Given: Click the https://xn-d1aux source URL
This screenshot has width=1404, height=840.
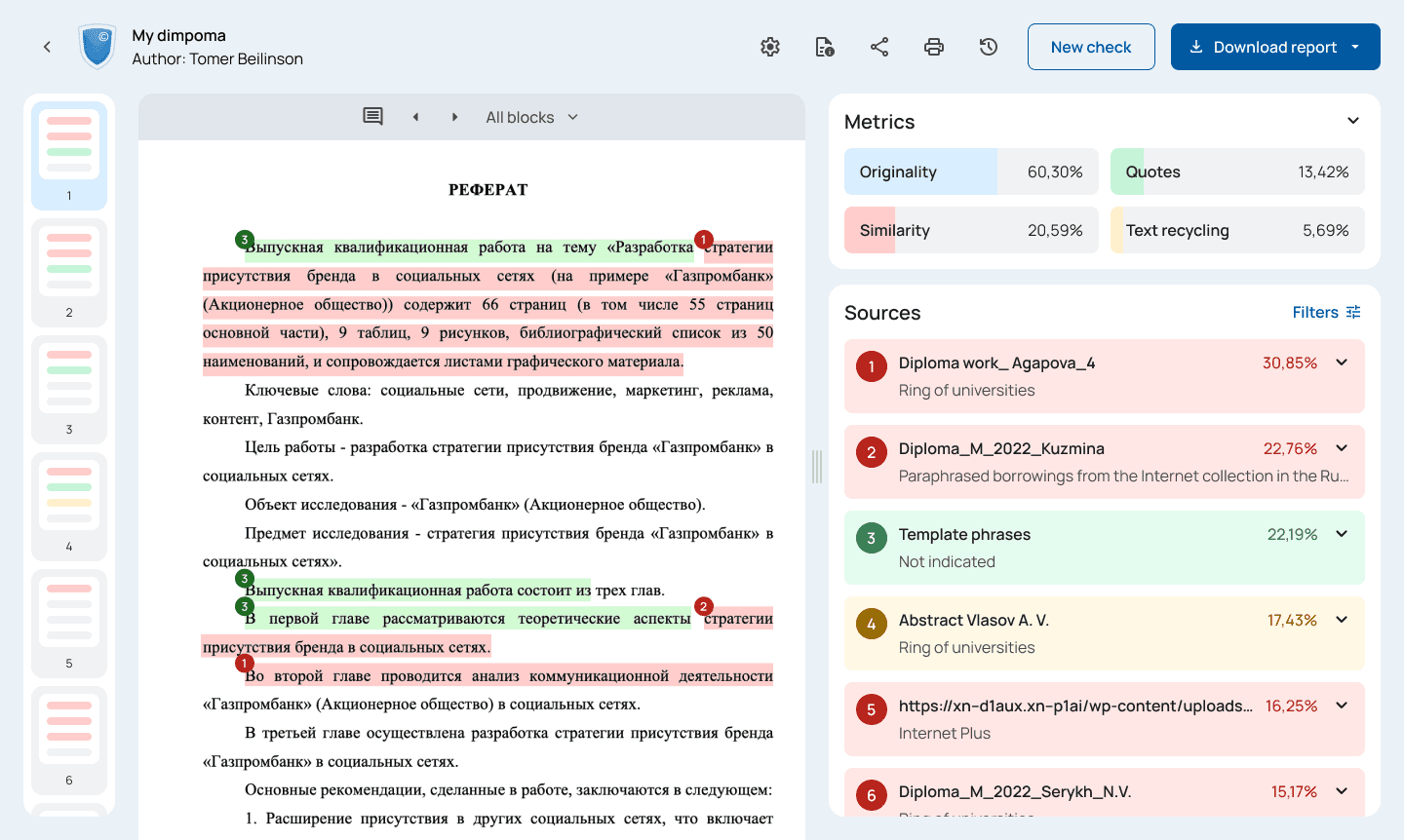Looking at the screenshot, I should pyautogui.click(x=1075, y=706).
